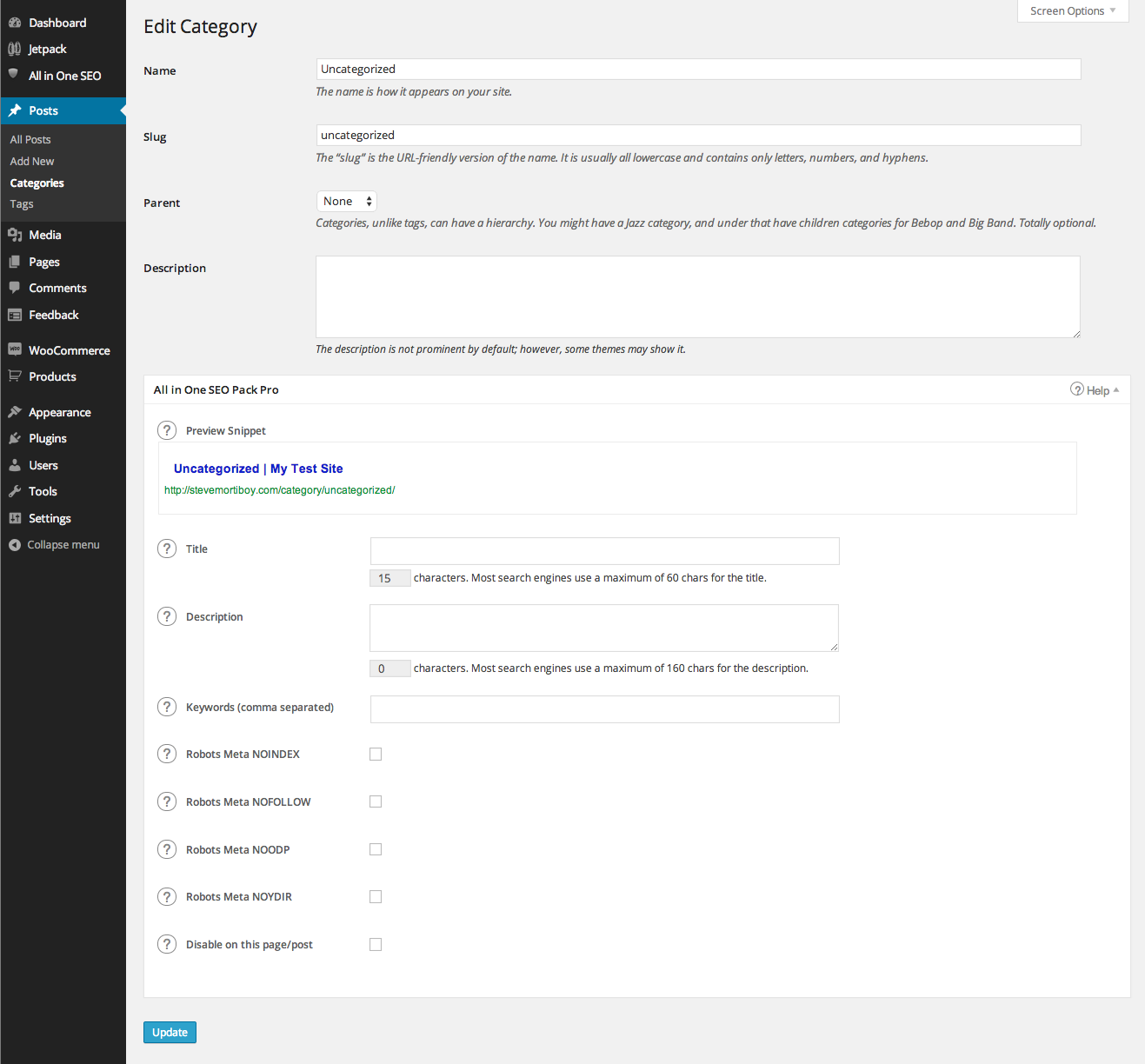The height and width of the screenshot is (1064, 1145).
Task: Click the Plugins plug icon
Action: click(15, 438)
